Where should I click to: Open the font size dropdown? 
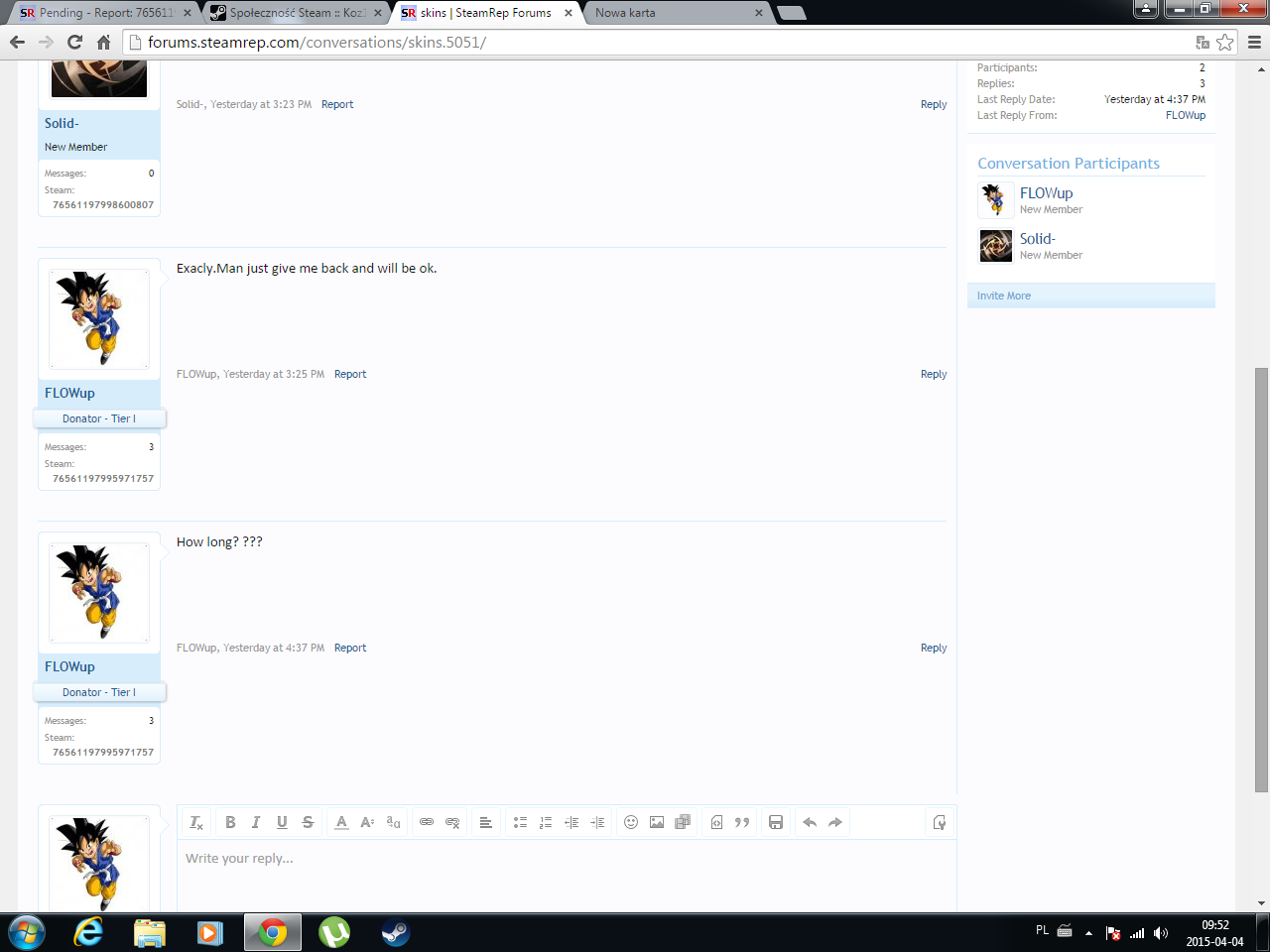point(367,822)
